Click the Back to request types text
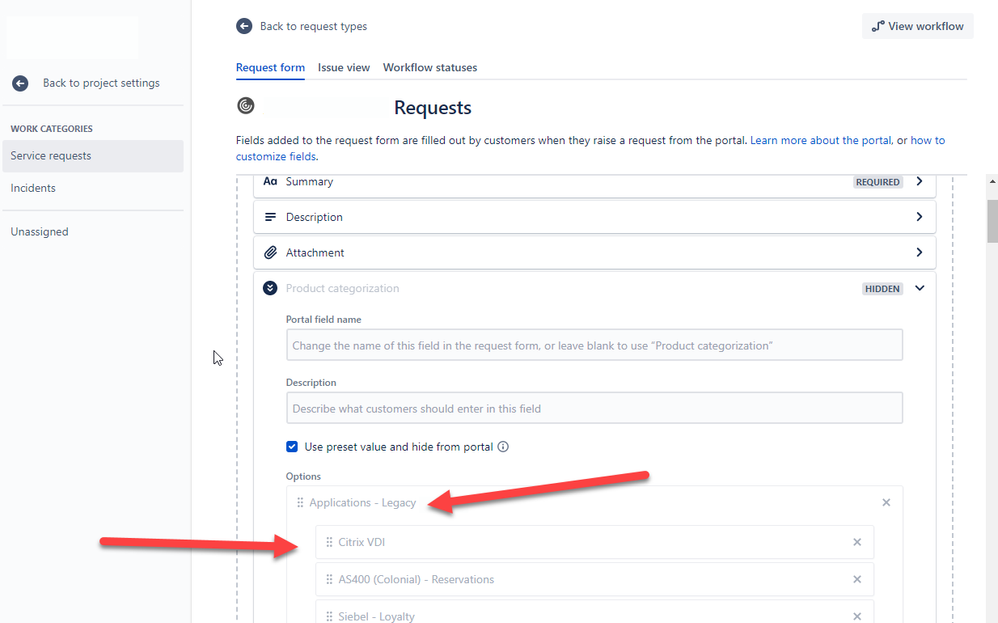The height and width of the screenshot is (623, 998). [313, 26]
